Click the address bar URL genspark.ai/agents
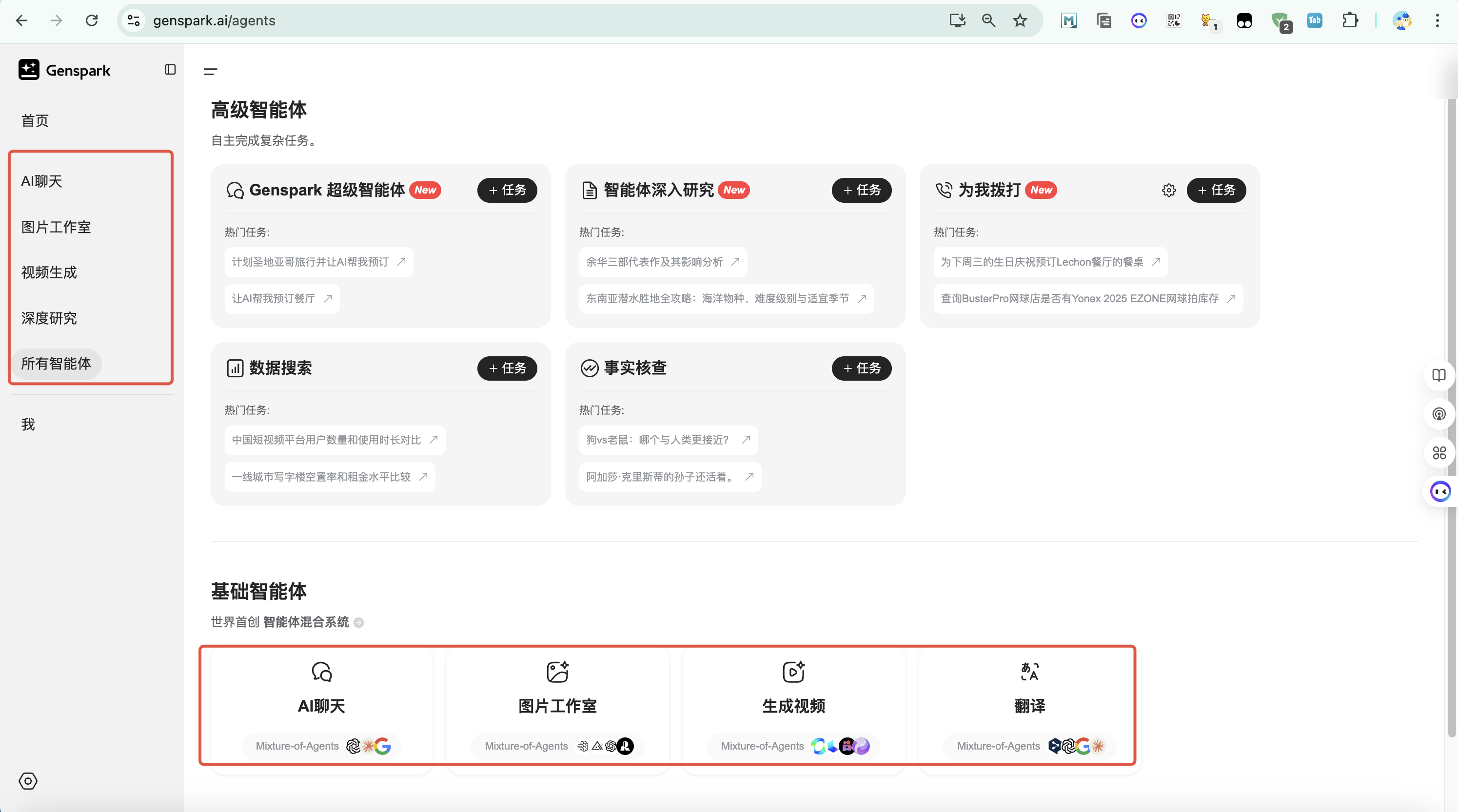The width and height of the screenshot is (1458, 812). pos(214,20)
